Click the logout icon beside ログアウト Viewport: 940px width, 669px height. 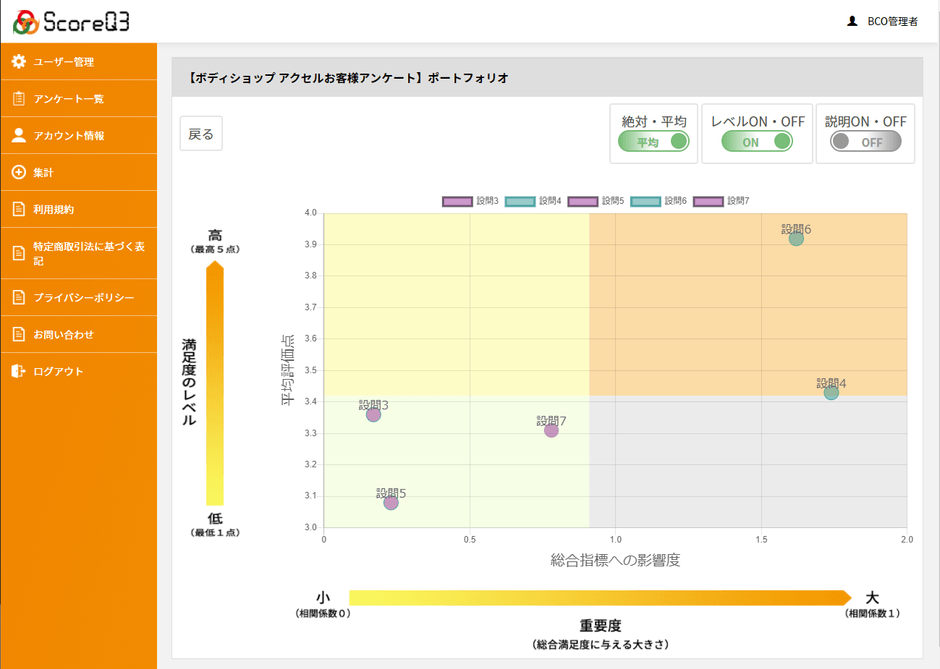tap(18, 372)
